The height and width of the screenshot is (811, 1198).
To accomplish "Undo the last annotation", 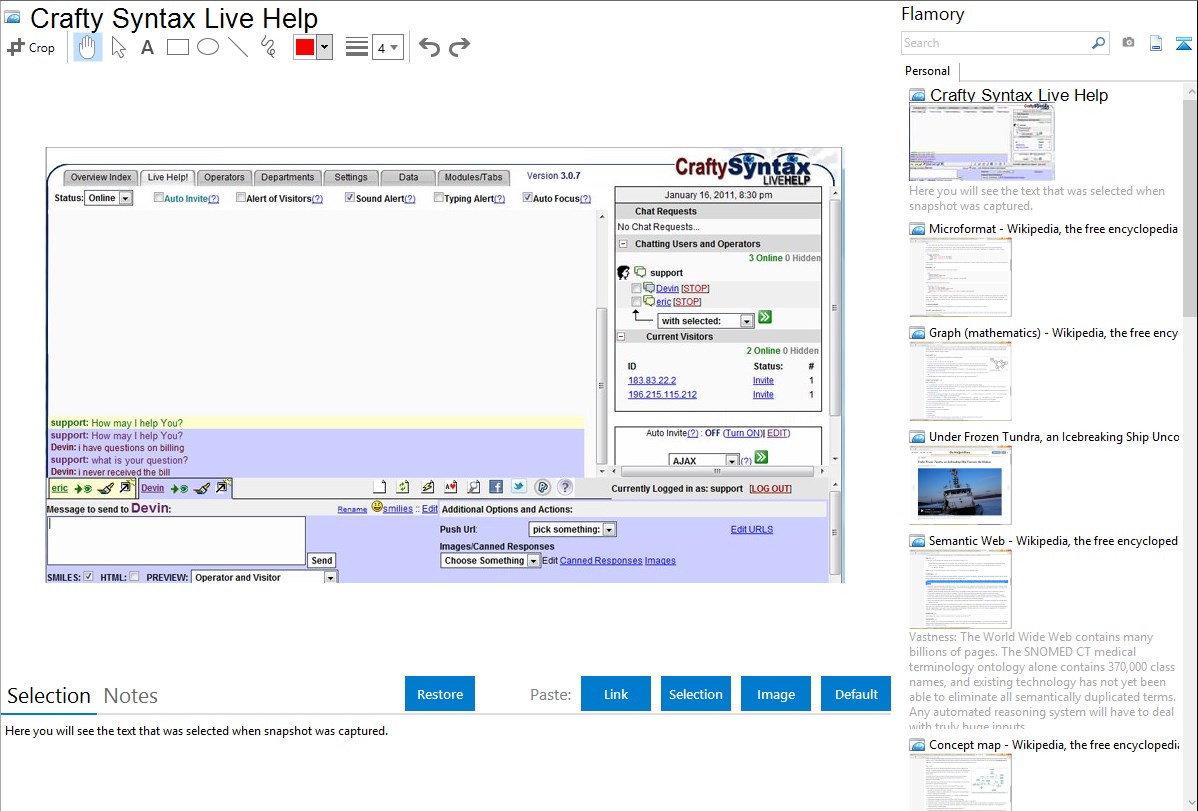I will [x=429, y=47].
